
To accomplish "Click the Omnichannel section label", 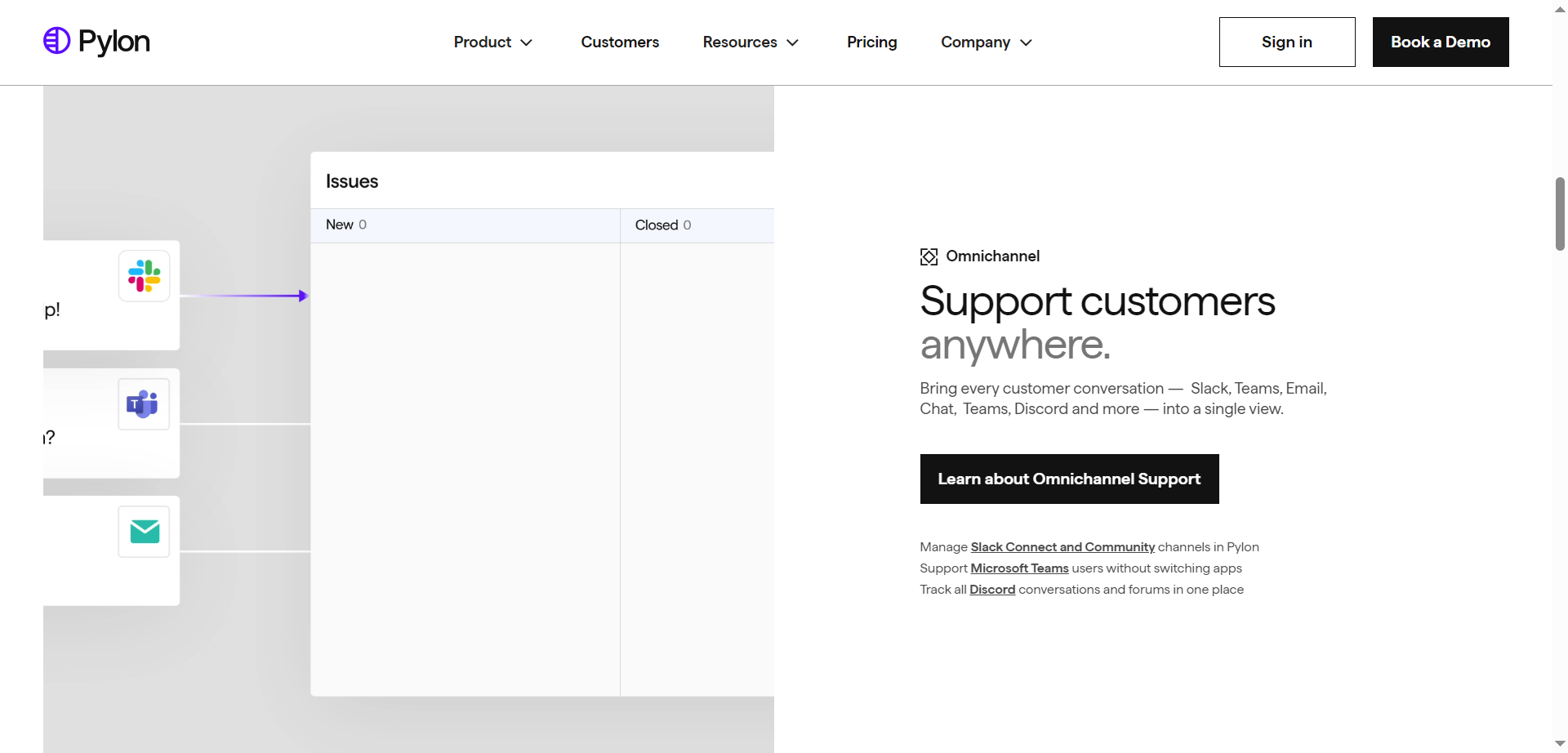I will pos(992,256).
